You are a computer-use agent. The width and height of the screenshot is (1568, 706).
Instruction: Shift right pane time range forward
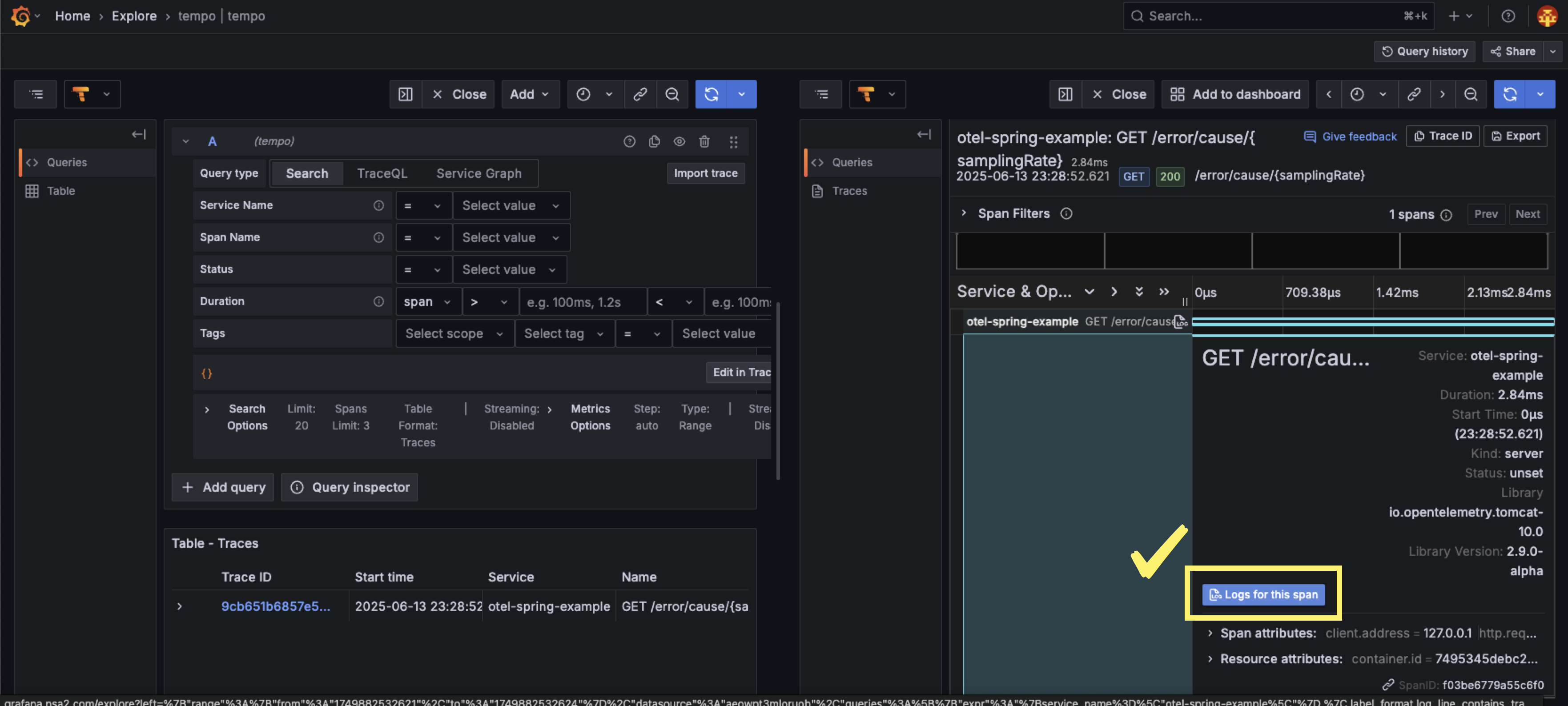tap(1442, 94)
